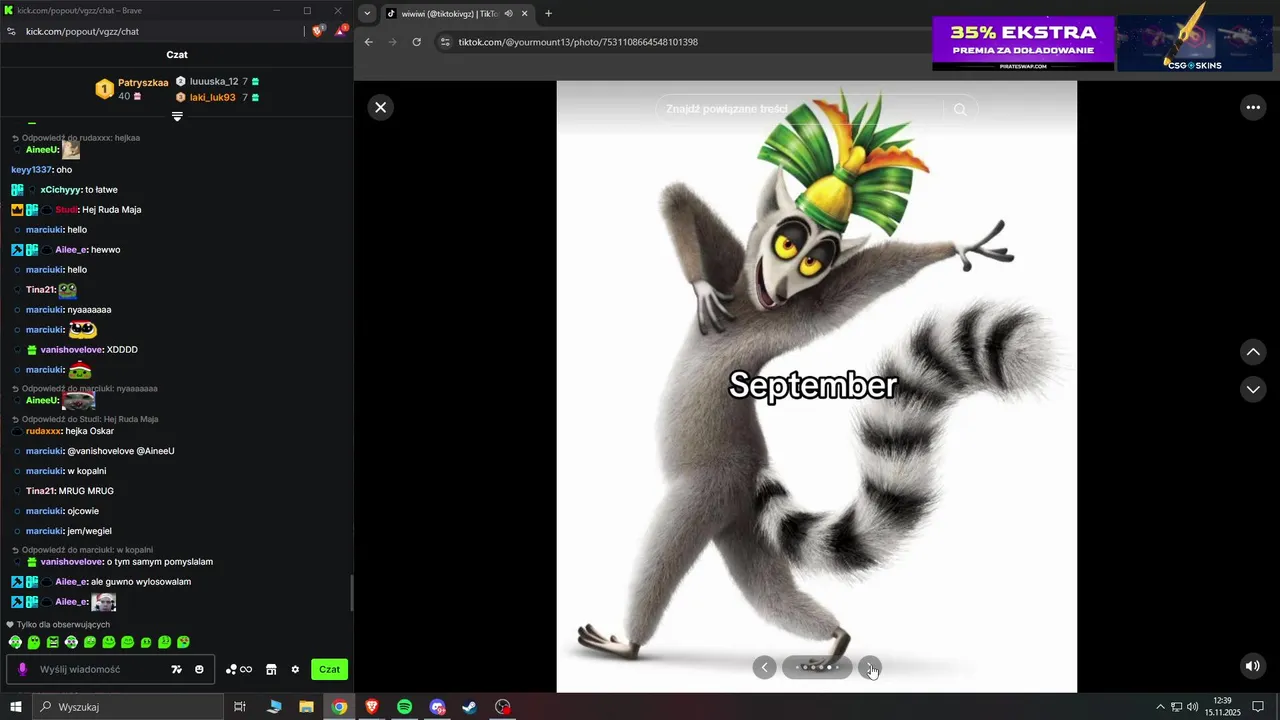This screenshot has height=720, width=1280.
Task: Open the three-dots more options on TikTok
Action: click(1253, 107)
